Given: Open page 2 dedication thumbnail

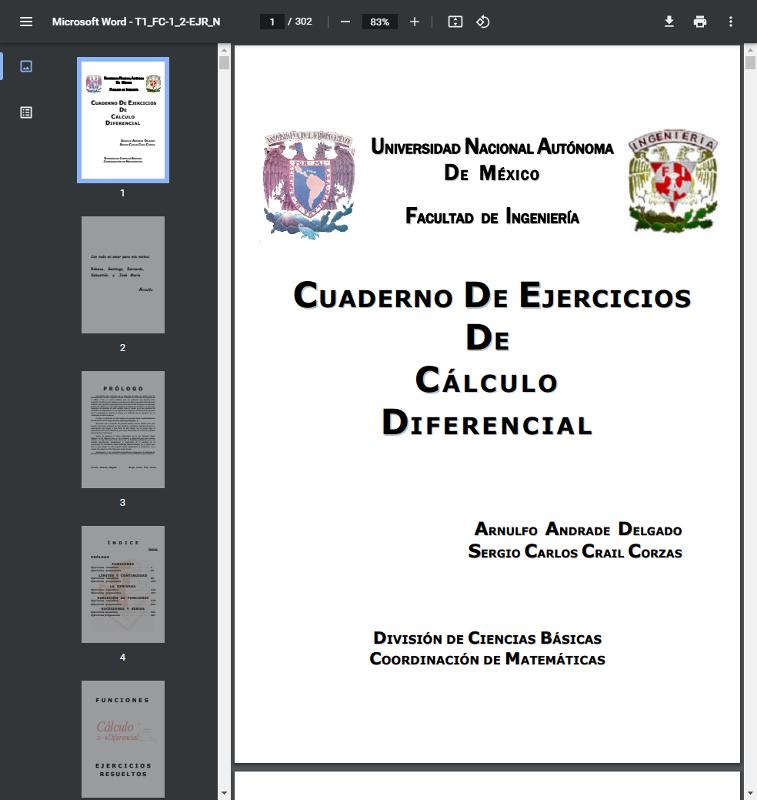Looking at the screenshot, I should tap(123, 274).
